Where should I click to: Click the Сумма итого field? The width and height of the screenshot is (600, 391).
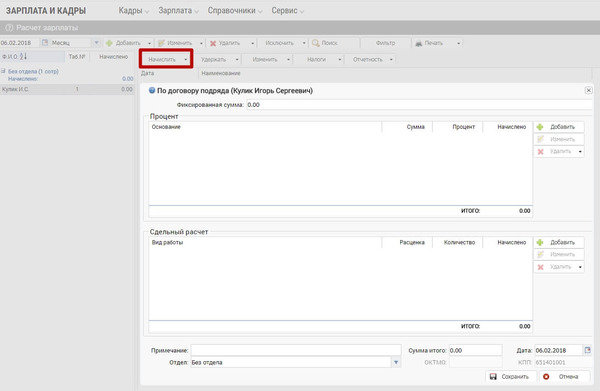[475, 350]
